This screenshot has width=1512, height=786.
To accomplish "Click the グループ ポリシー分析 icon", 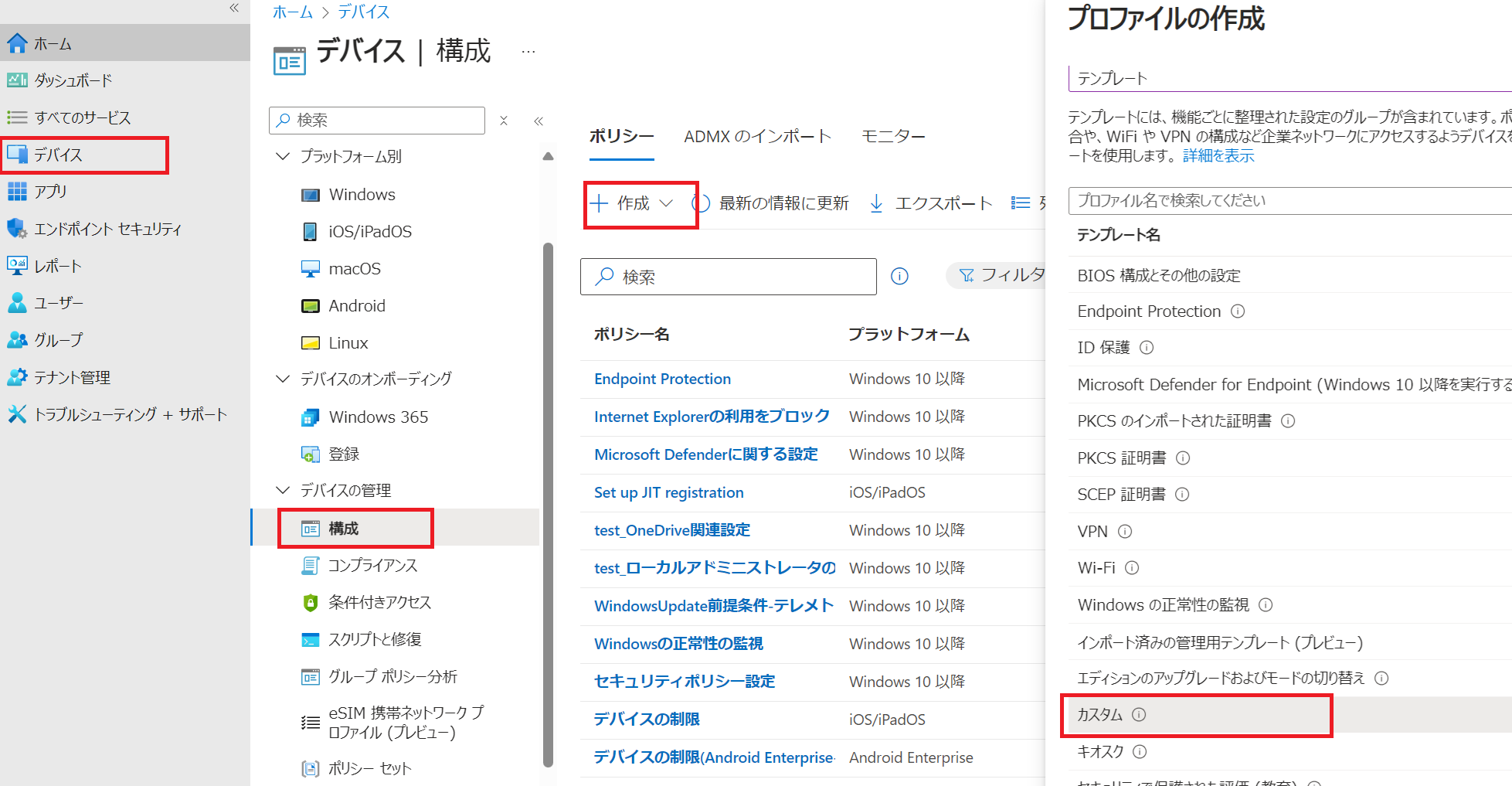I will 310,677.
